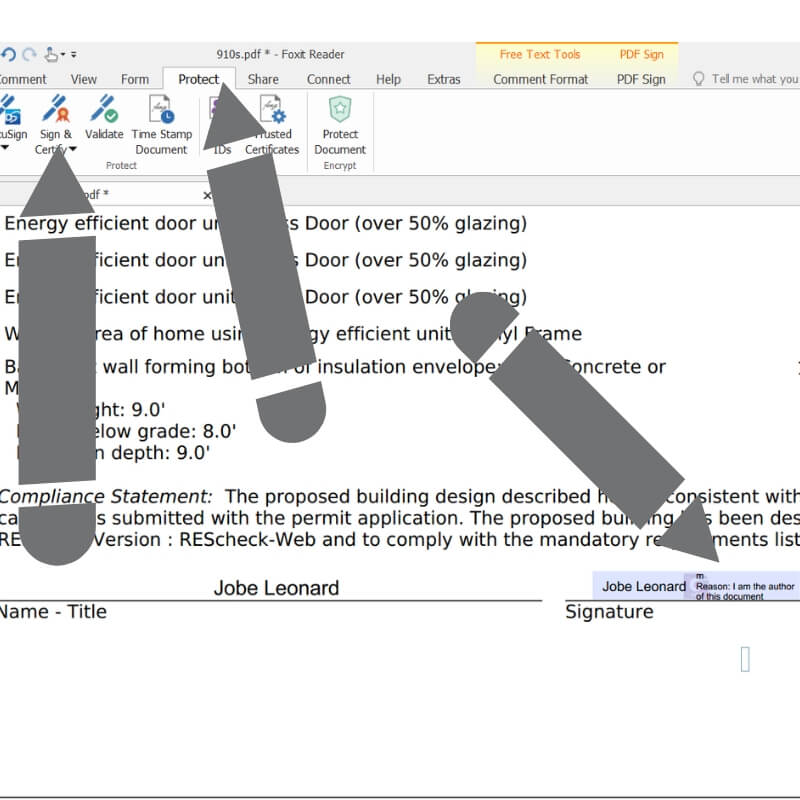Viewport: 800px width, 800px height.
Task: Click the DocuSign icon
Action: [x=9, y=118]
